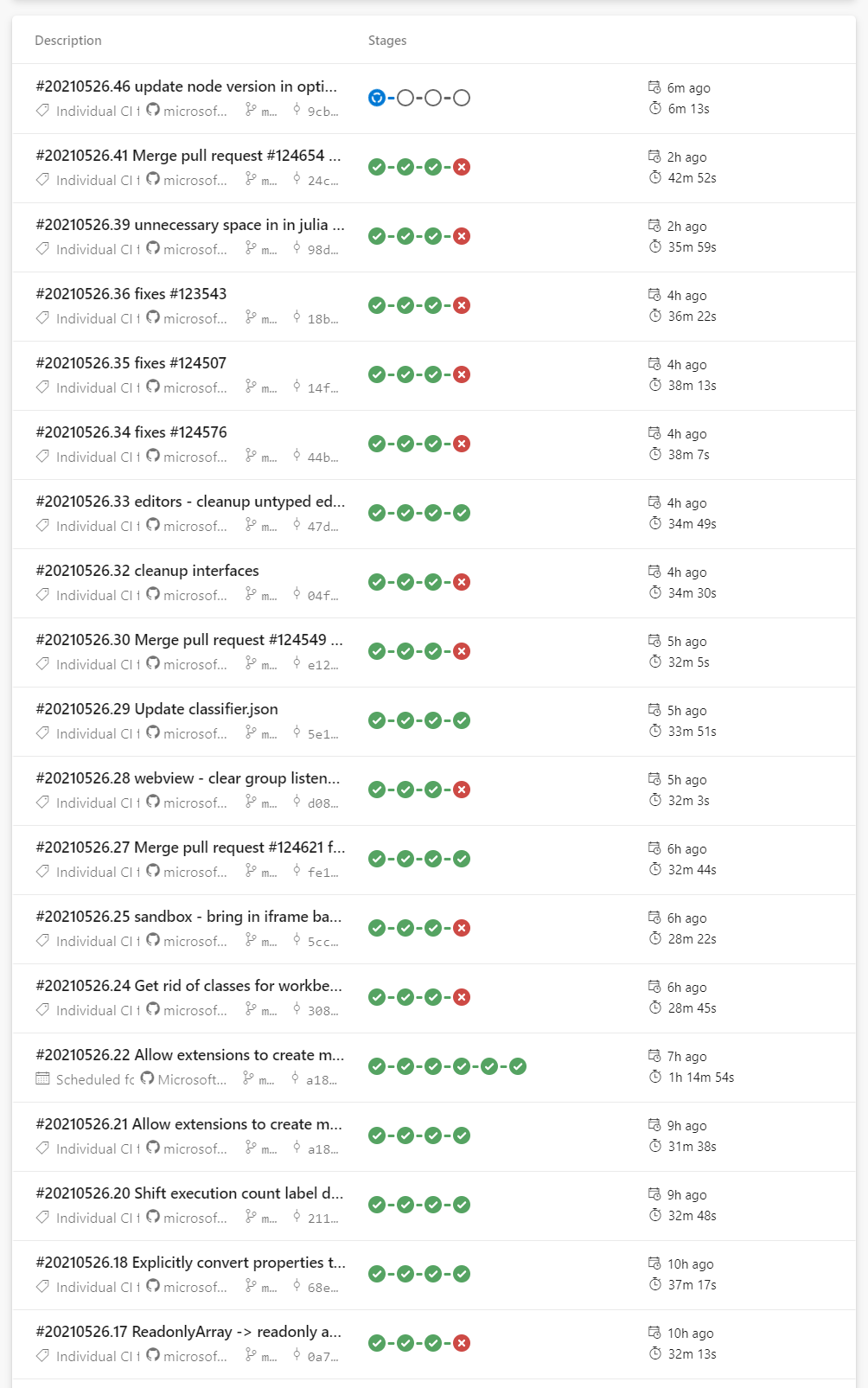Open run #20210526.17 ReadonlyArray readonly

(188, 1332)
